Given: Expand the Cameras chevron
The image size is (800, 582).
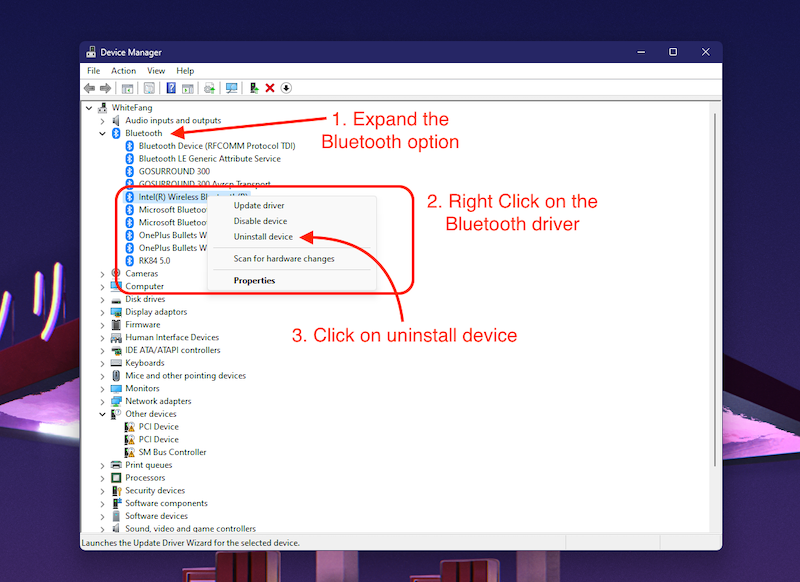Looking at the screenshot, I should (103, 274).
